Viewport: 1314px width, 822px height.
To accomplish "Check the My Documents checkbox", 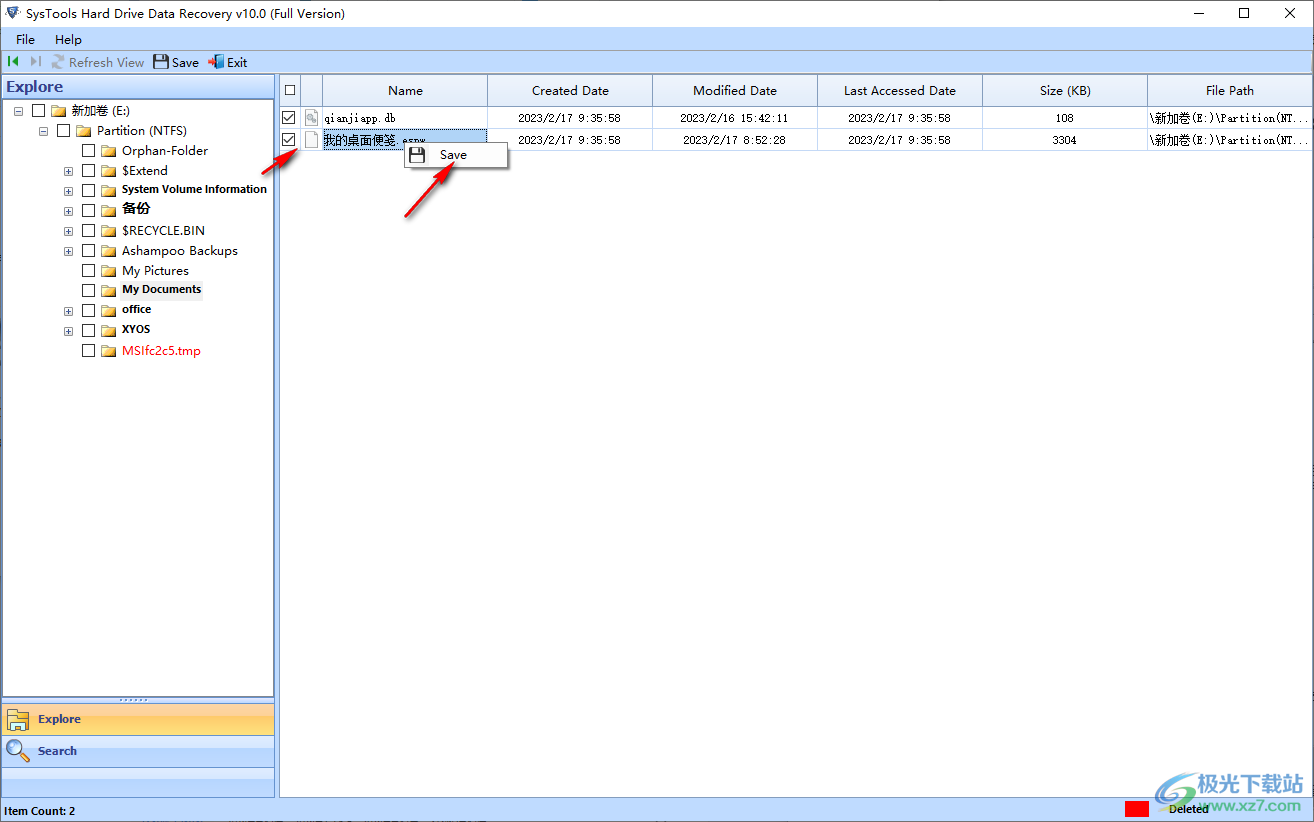I will (89, 290).
